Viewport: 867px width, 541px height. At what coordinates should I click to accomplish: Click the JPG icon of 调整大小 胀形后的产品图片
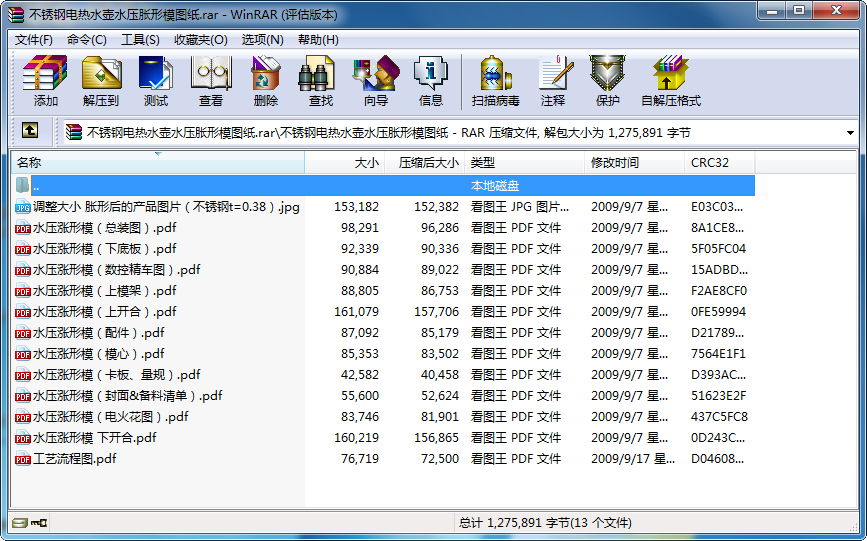click(23, 207)
